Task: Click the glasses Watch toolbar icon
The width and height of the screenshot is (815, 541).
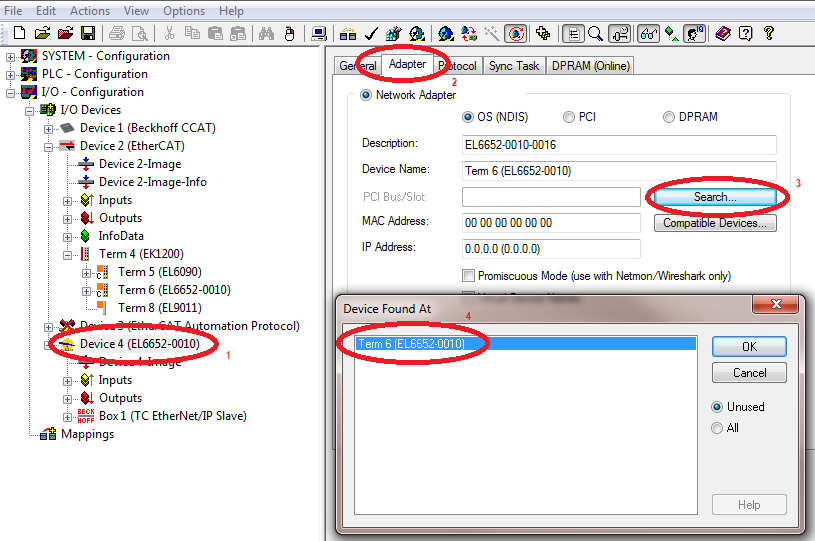Action: point(648,33)
